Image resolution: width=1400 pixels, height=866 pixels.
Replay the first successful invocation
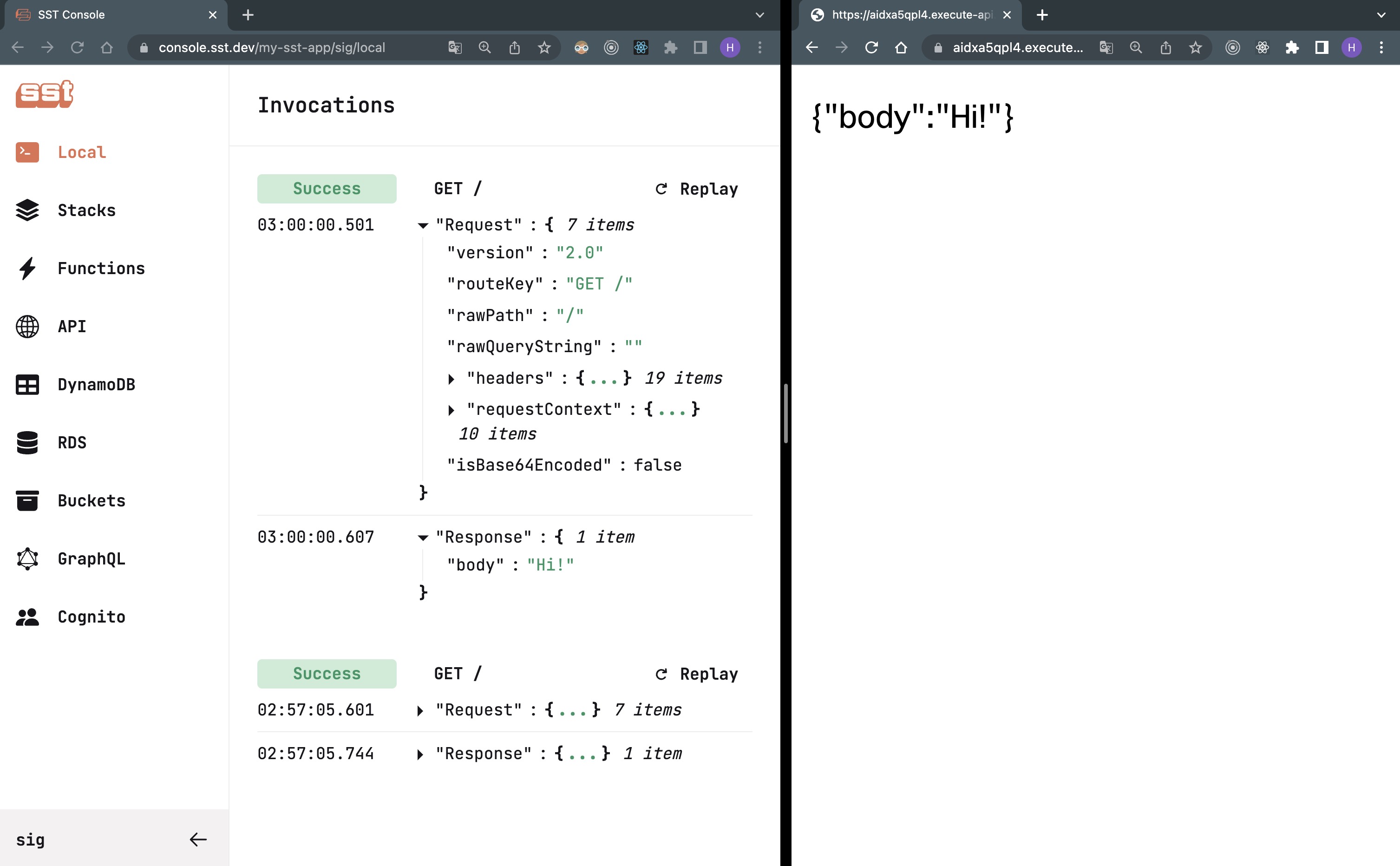696,189
